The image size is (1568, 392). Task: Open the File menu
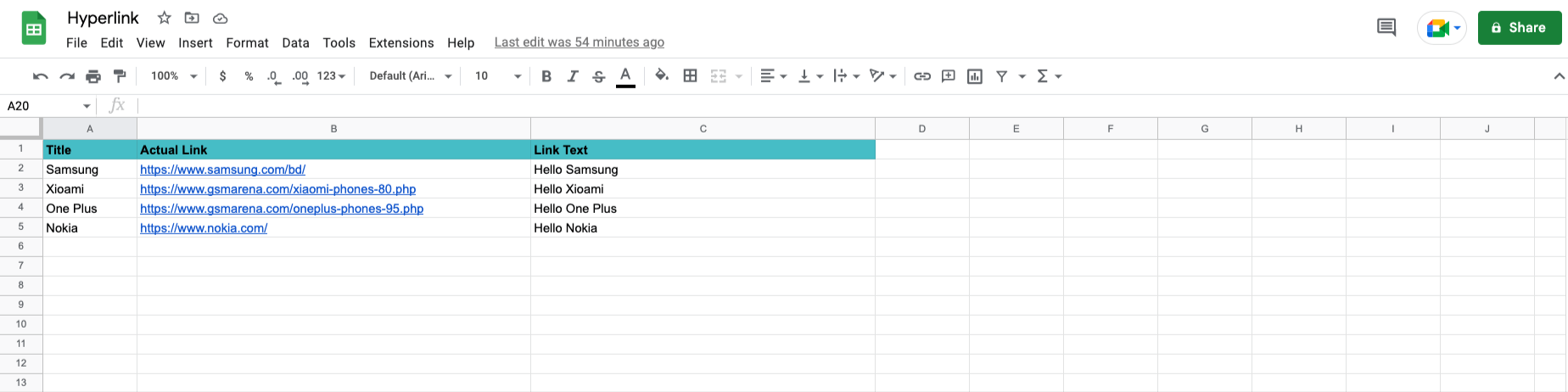[76, 42]
